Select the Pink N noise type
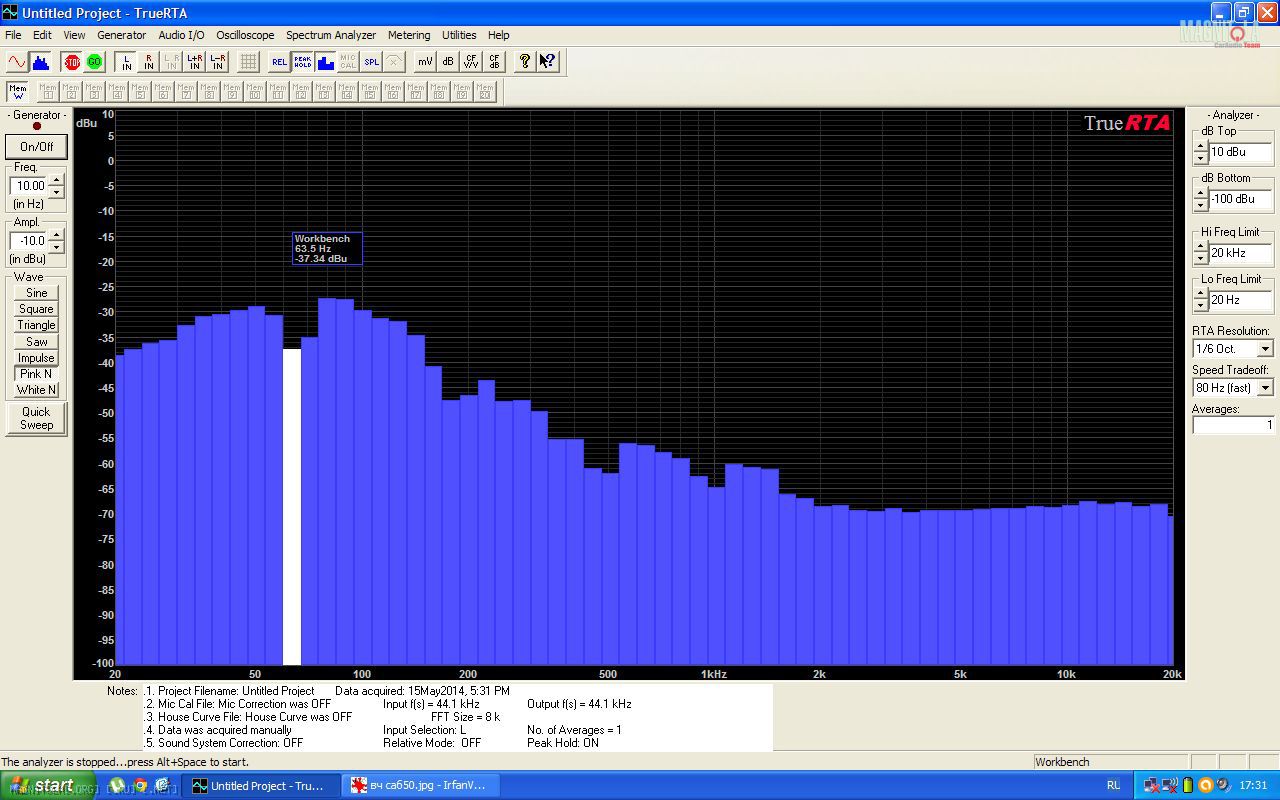The image size is (1280, 800). [37, 374]
